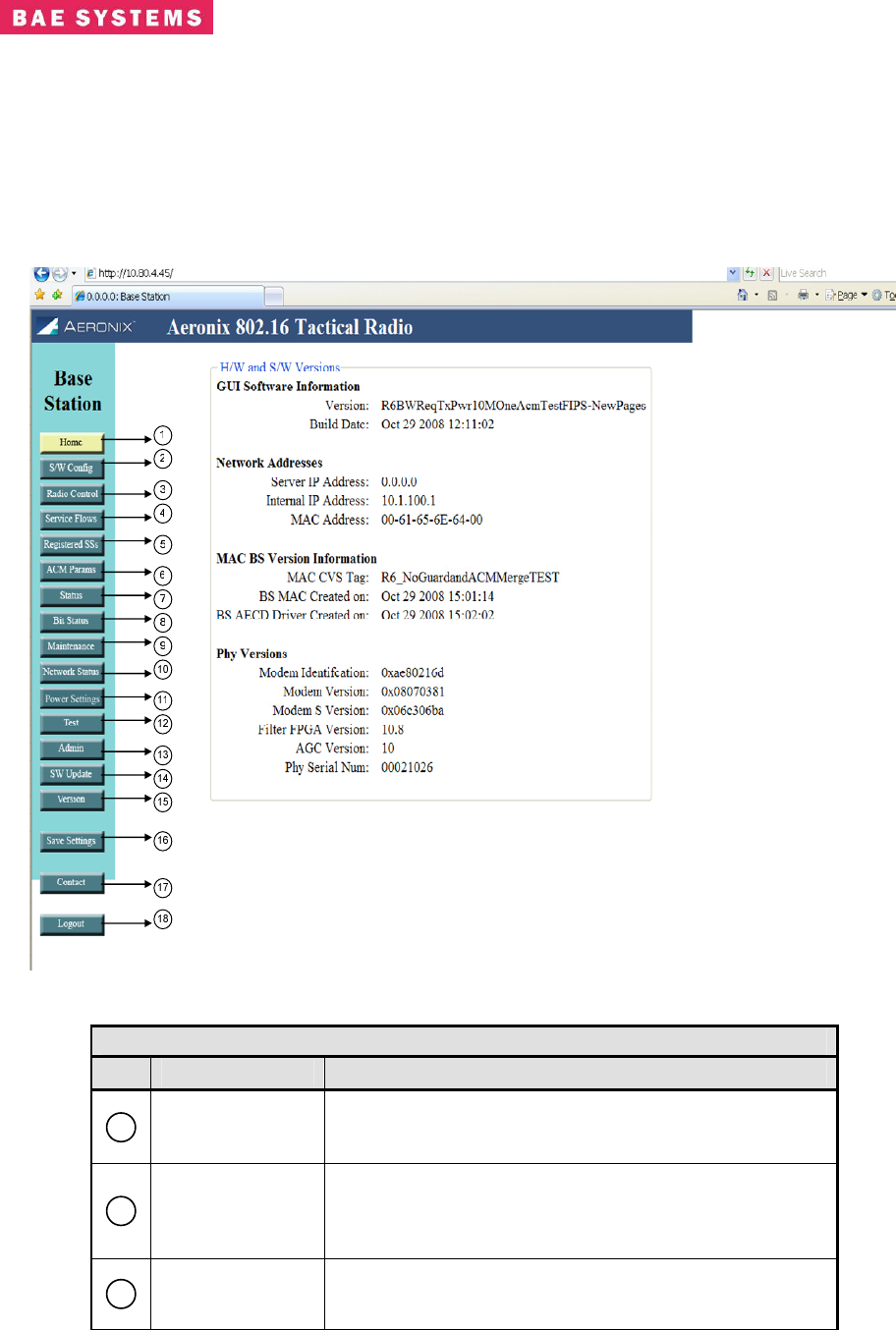Image resolution: width=896 pixels, height=1330 pixels.
Task: Click the red Stop loading icon
Action: [x=766, y=273]
